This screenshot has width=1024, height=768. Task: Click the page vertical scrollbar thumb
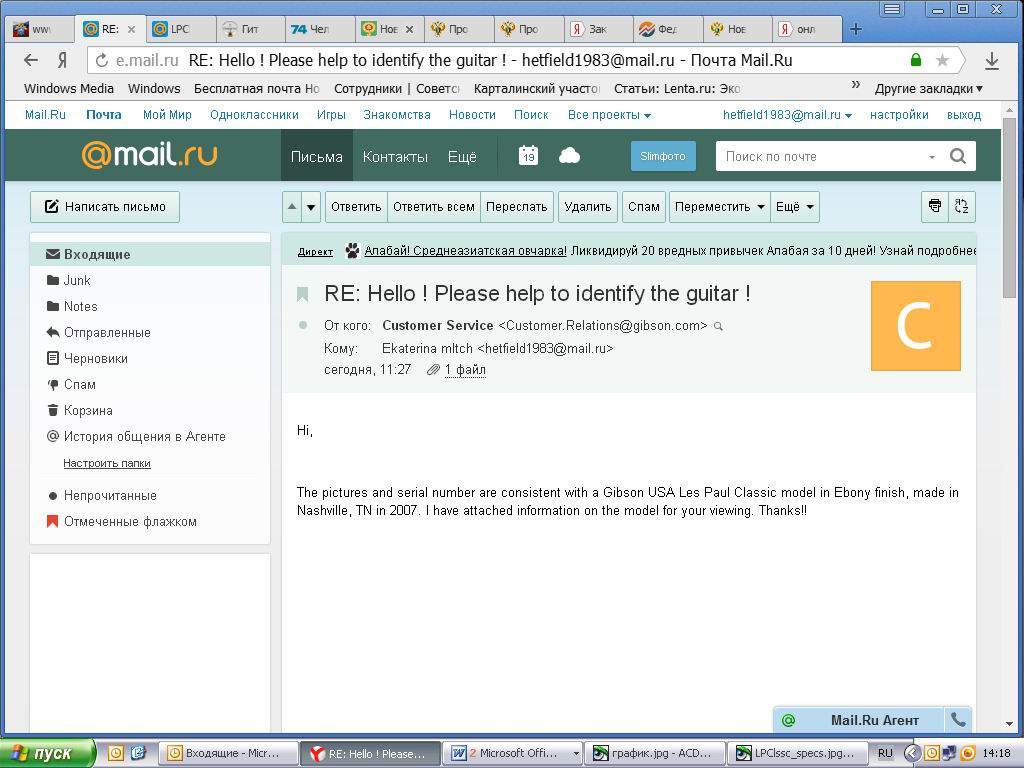click(x=1010, y=207)
